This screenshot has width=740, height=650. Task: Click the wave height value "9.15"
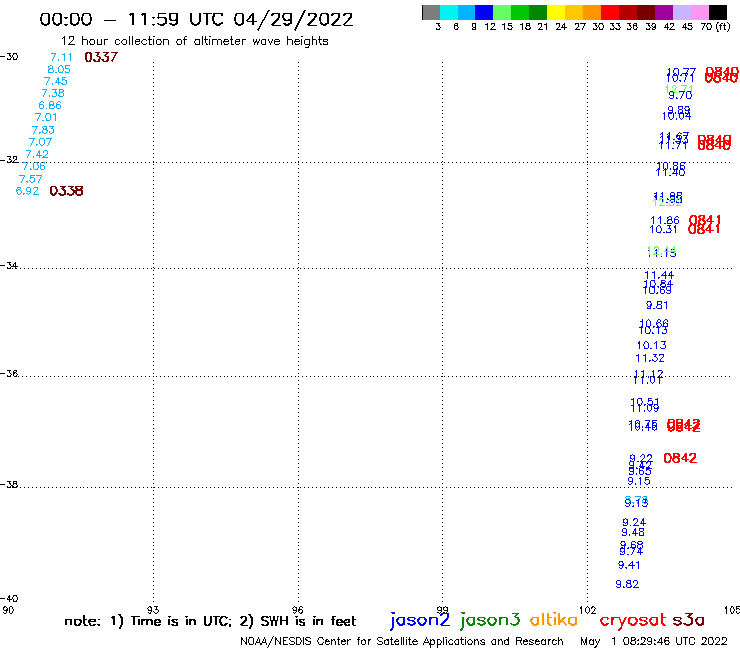639,481
